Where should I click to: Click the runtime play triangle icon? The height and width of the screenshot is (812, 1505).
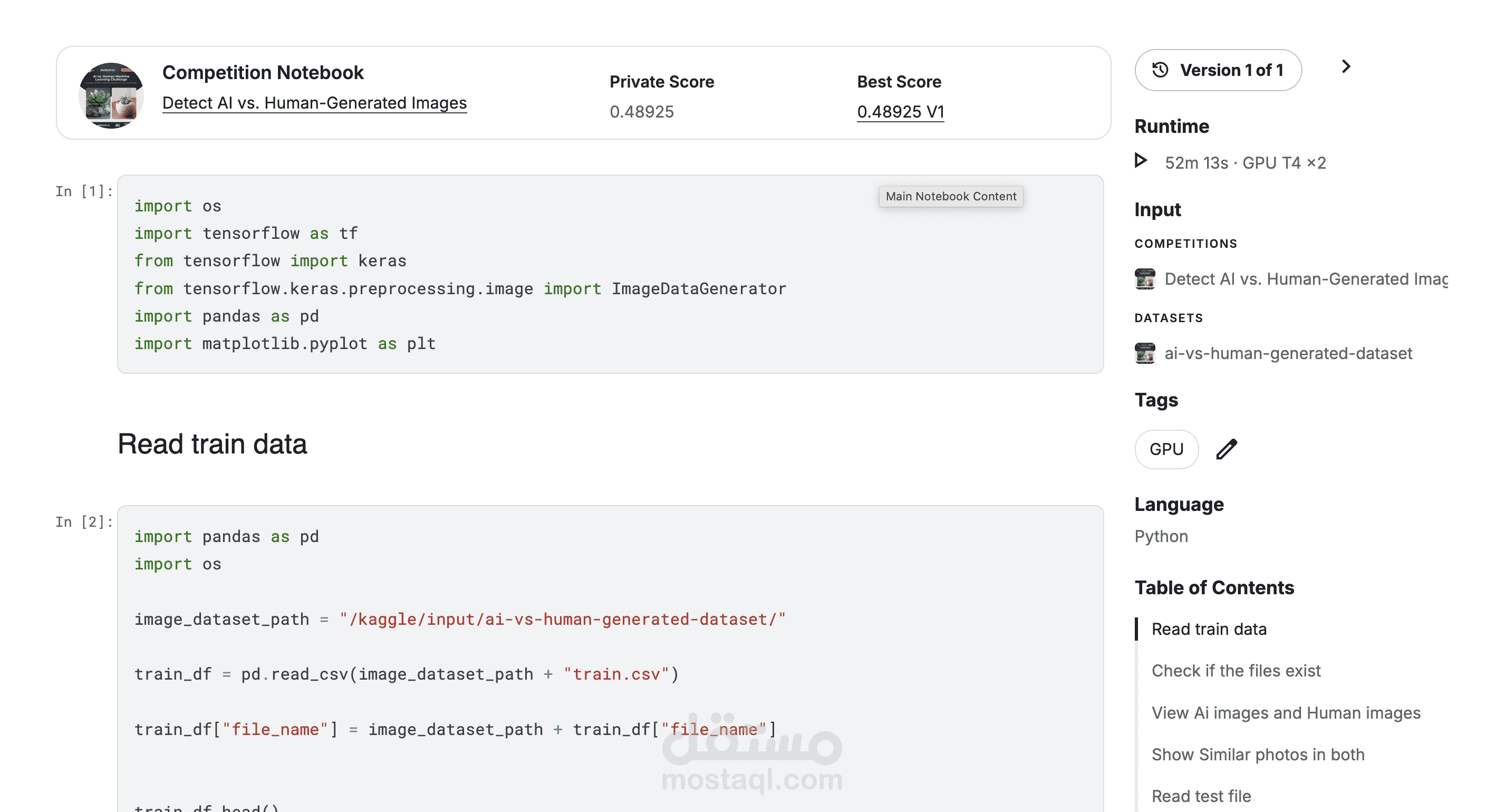coord(1141,160)
